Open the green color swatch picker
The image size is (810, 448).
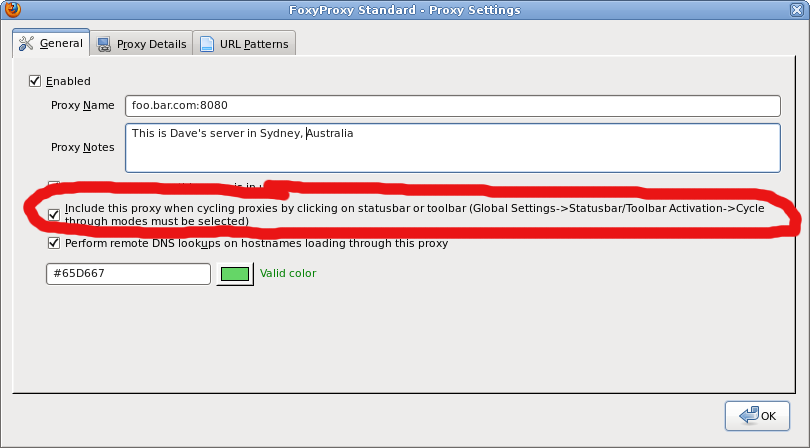[x=235, y=274]
